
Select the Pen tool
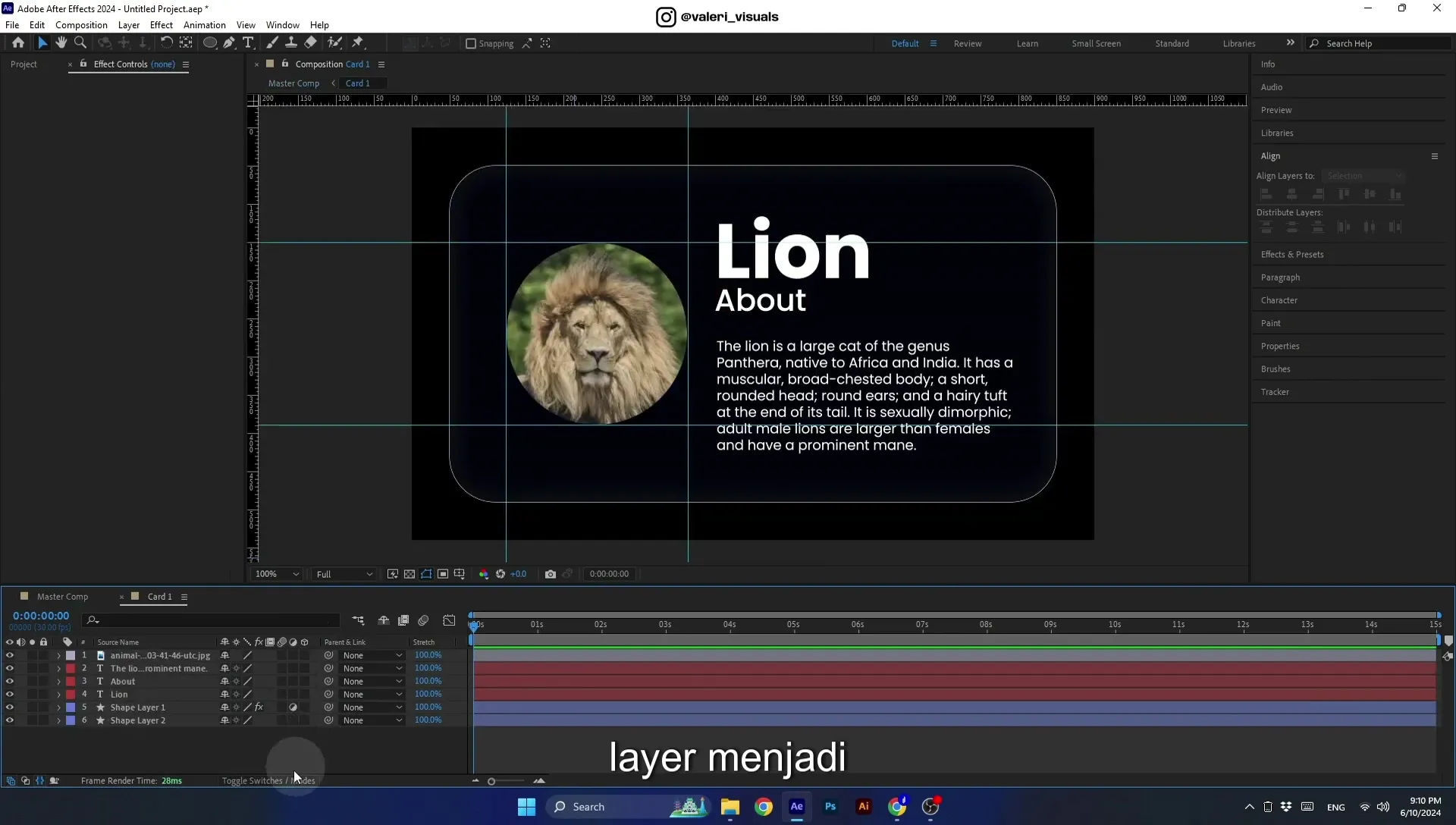point(229,43)
